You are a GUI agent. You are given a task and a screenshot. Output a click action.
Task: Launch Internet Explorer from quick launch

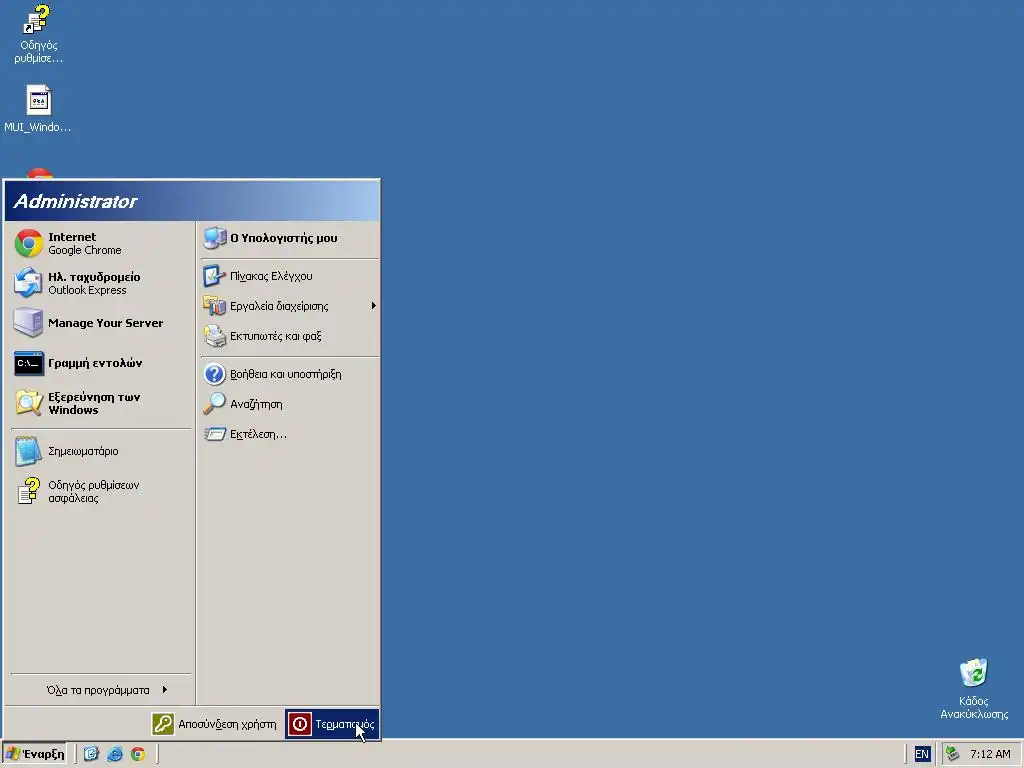click(x=114, y=754)
